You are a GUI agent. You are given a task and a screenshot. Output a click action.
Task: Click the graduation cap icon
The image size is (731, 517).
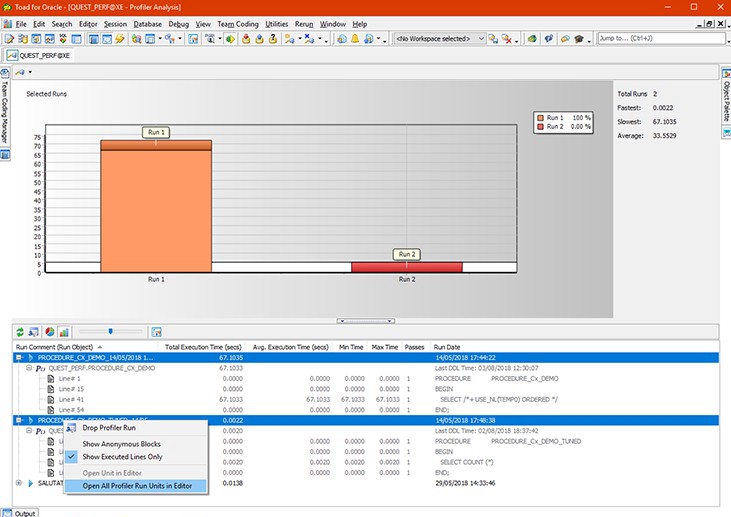click(x=579, y=39)
